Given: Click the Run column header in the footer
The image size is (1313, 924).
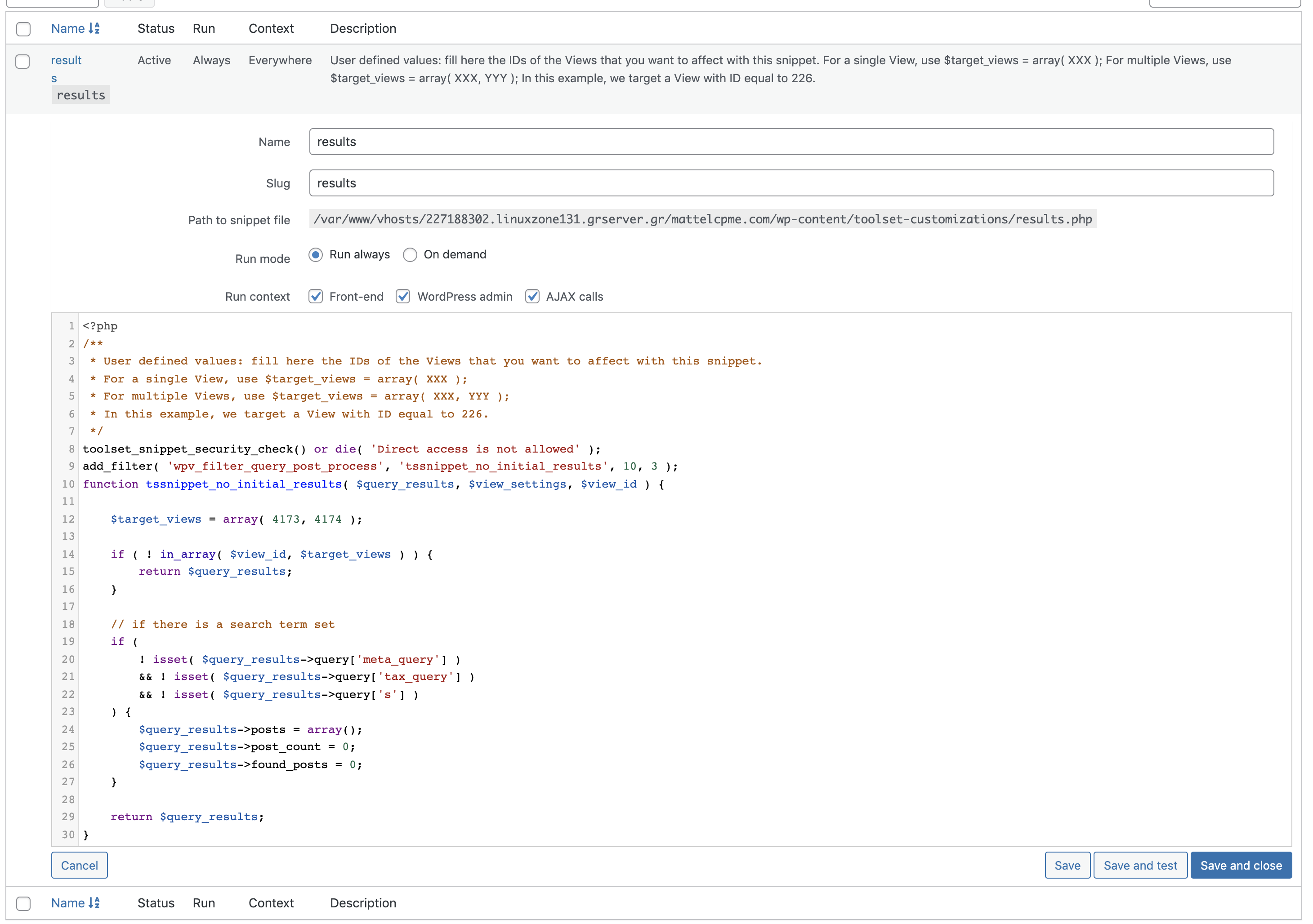Looking at the screenshot, I should [x=204, y=903].
